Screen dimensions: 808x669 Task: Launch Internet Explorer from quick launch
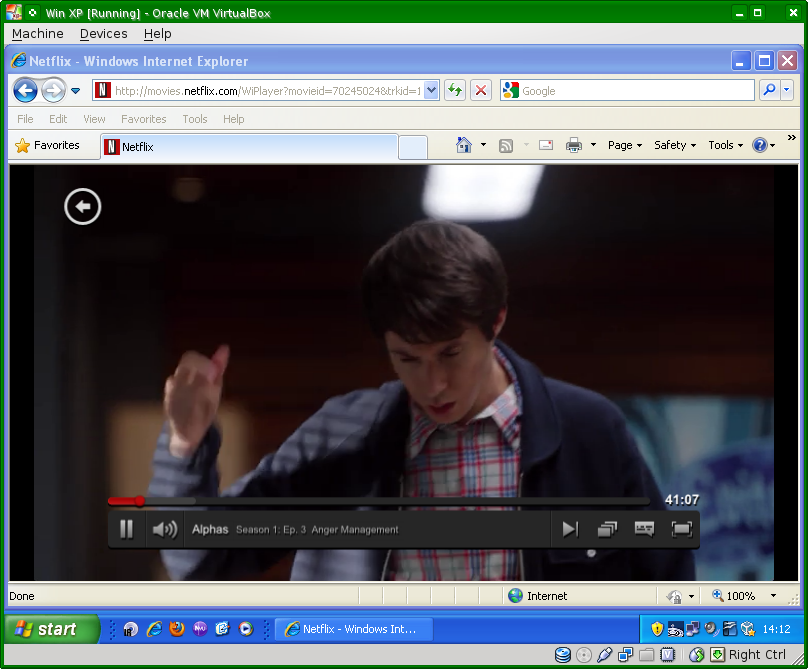click(x=154, y=629)
